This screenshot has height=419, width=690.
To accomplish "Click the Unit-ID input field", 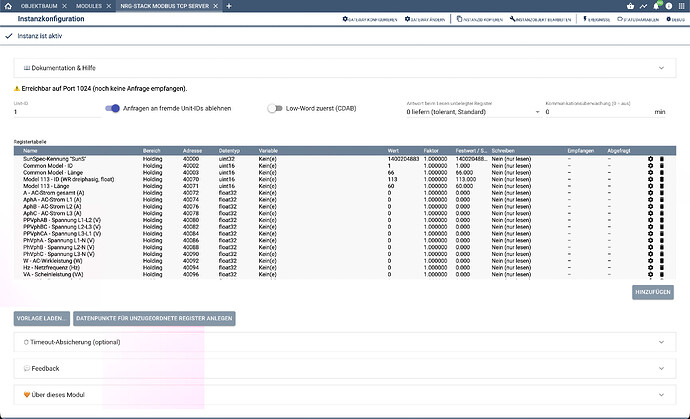I will (x=57, y=112).
